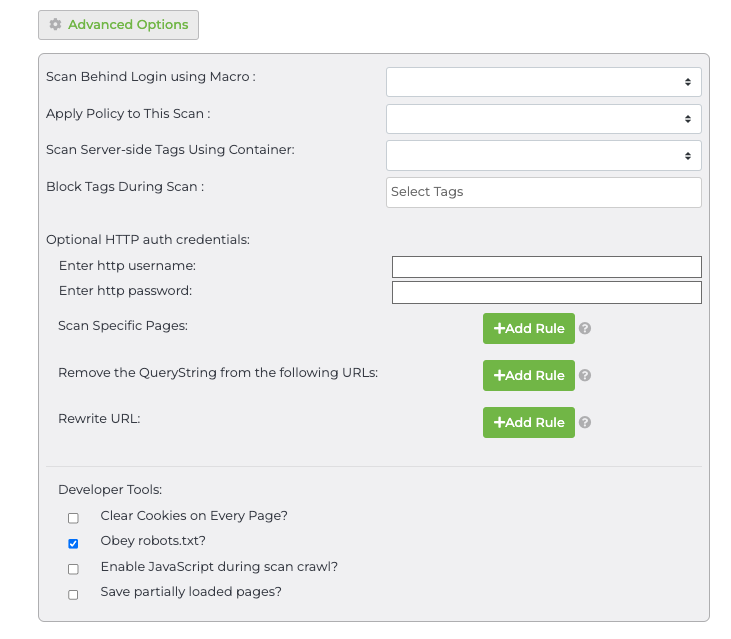Enable JavaScript during scan crawl
The image size is (731, 639).
point(73,568)
